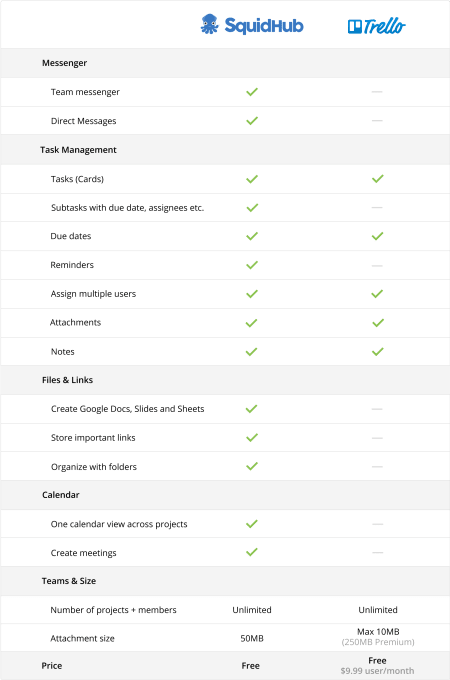Click SquidHub's 50MB attachment size value
This screenshot has width=450, height=680.
click(252, 638)
